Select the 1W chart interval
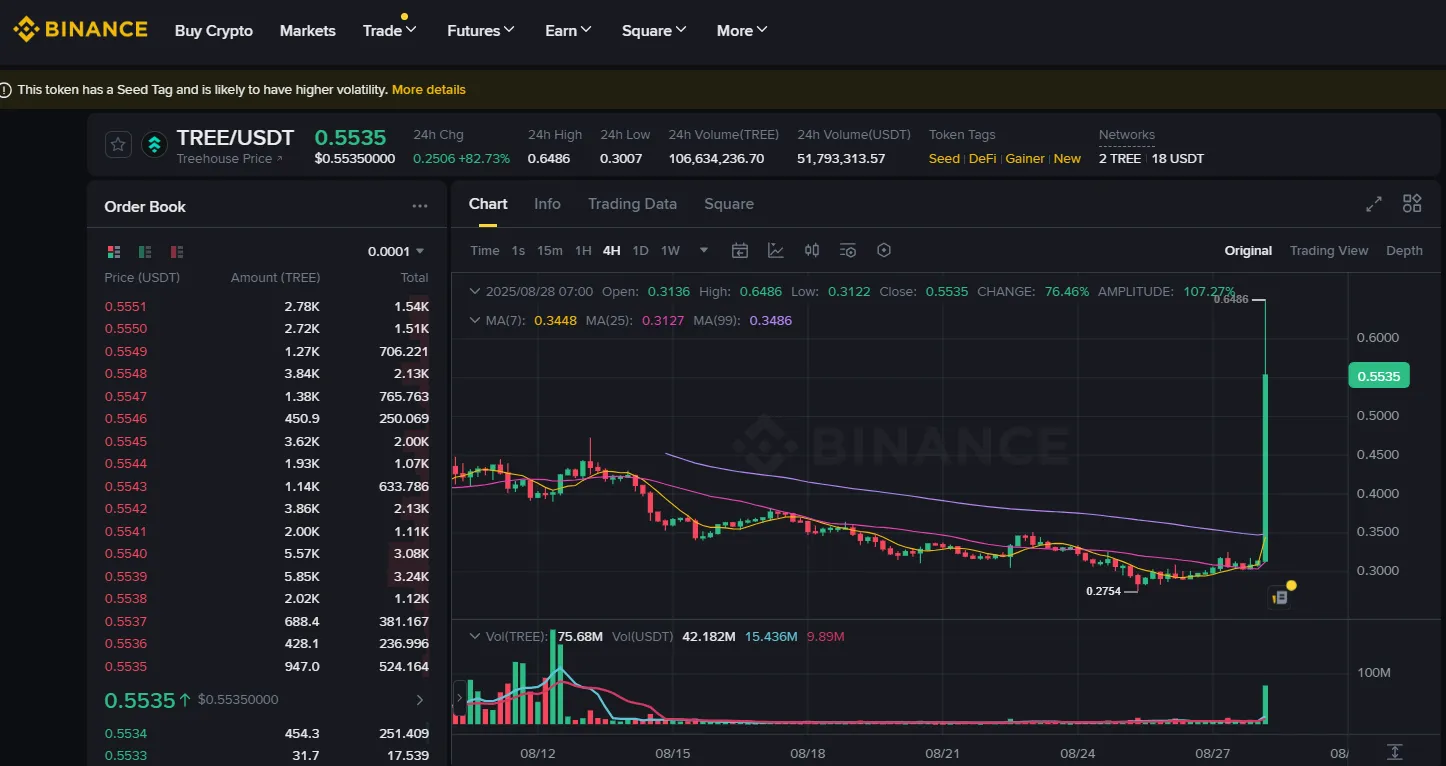 tap(670, 251)
